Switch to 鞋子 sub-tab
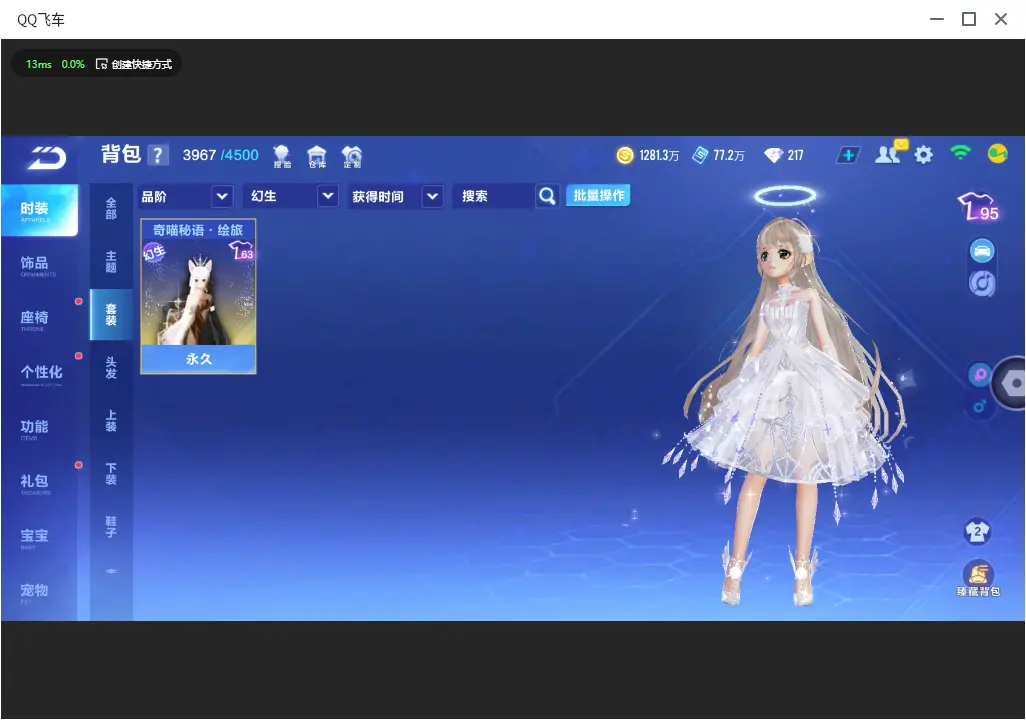1026x720 pixels. point(111,527)
